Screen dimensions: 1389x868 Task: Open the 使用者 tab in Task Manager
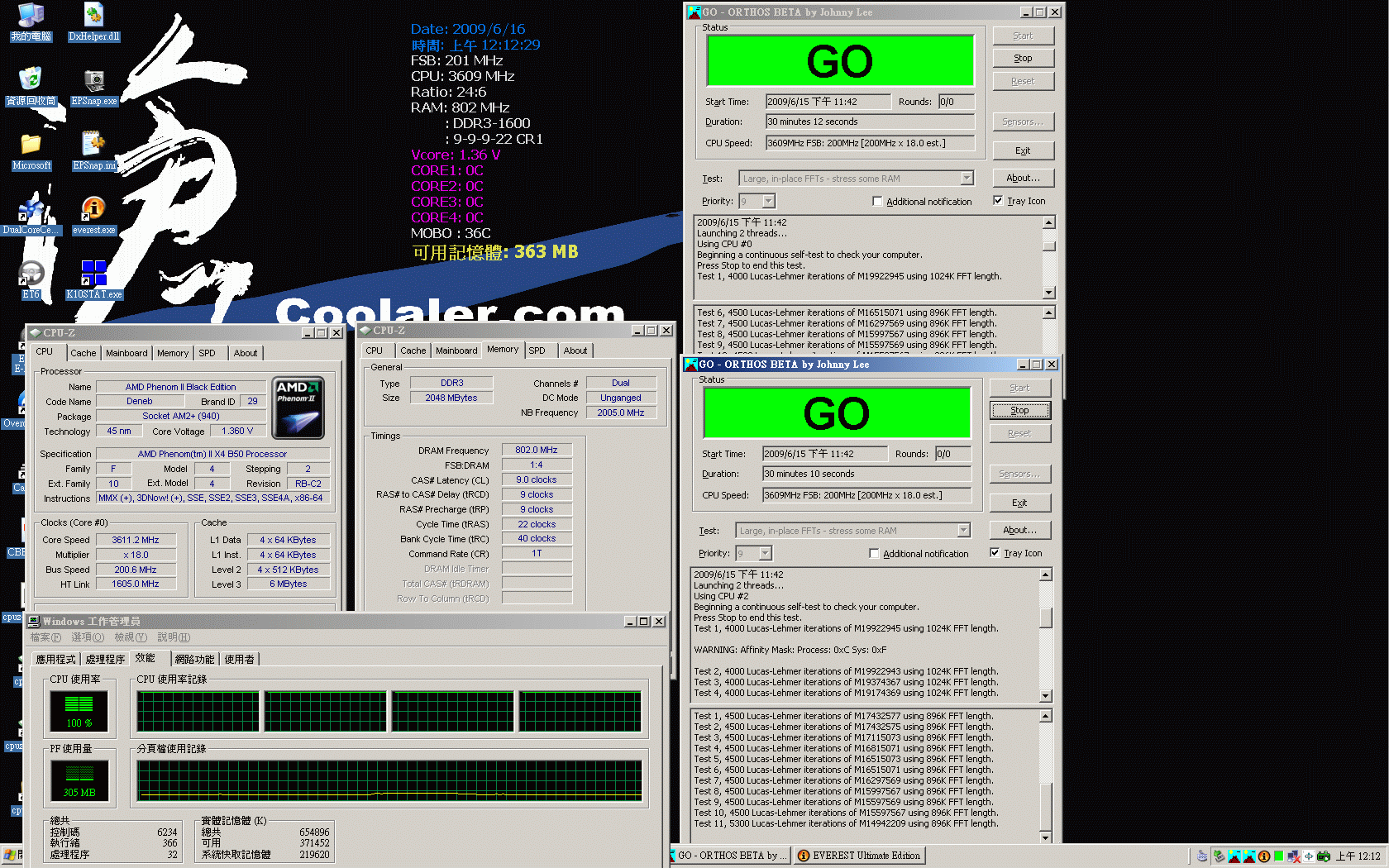(x=240, y=659)
